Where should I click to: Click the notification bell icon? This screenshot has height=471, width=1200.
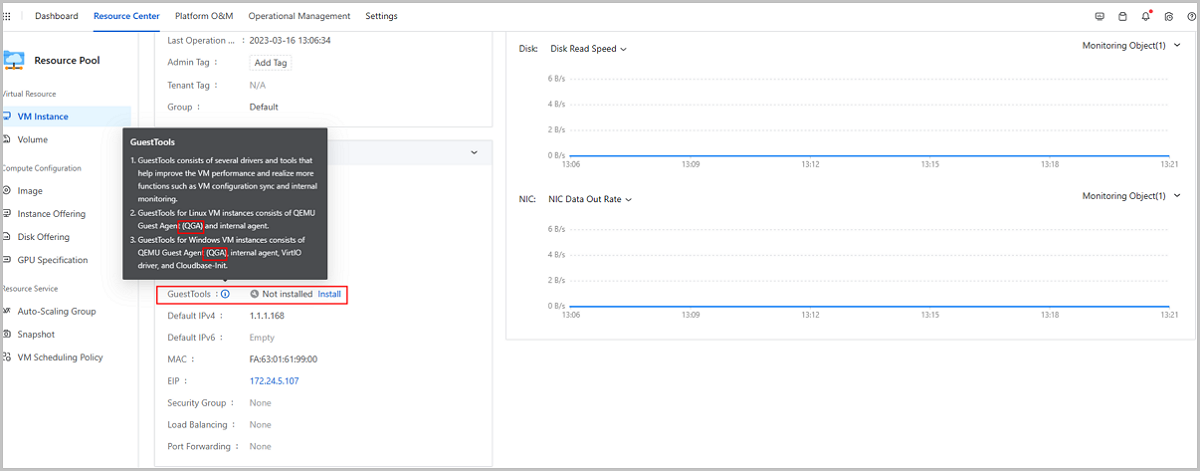1145,17
